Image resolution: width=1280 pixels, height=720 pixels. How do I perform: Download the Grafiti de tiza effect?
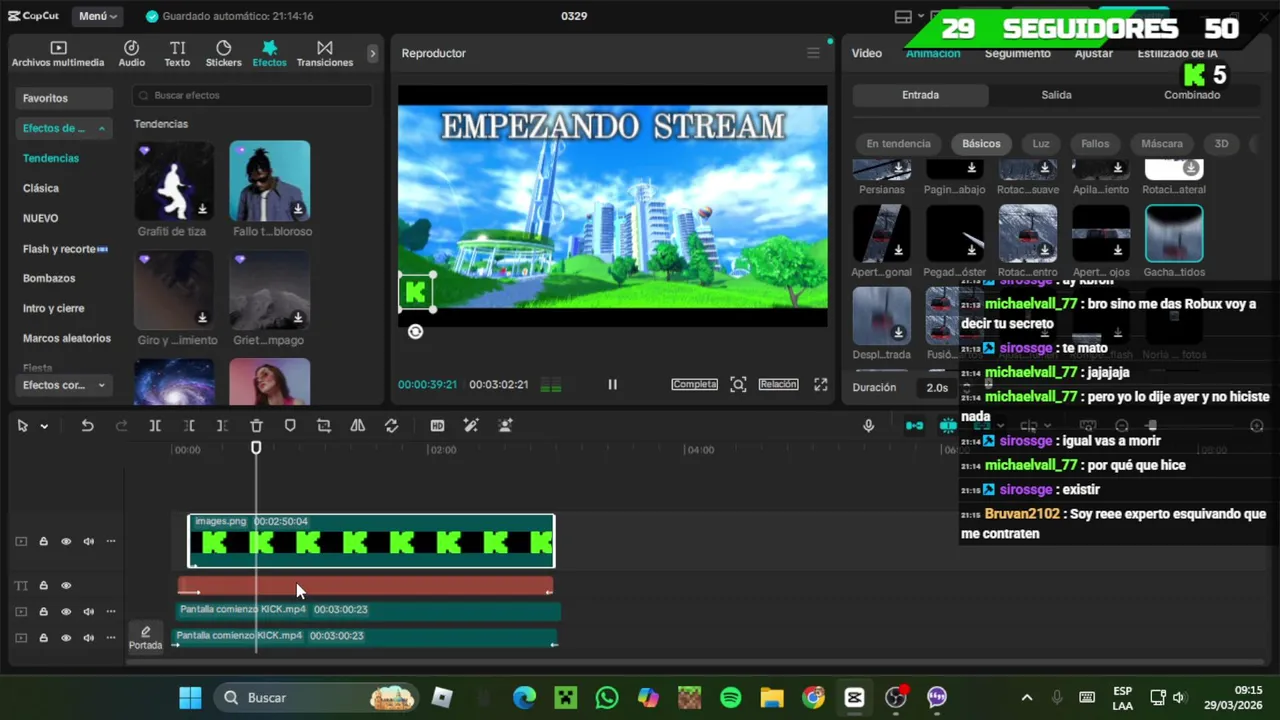click(x=202, y=209)
